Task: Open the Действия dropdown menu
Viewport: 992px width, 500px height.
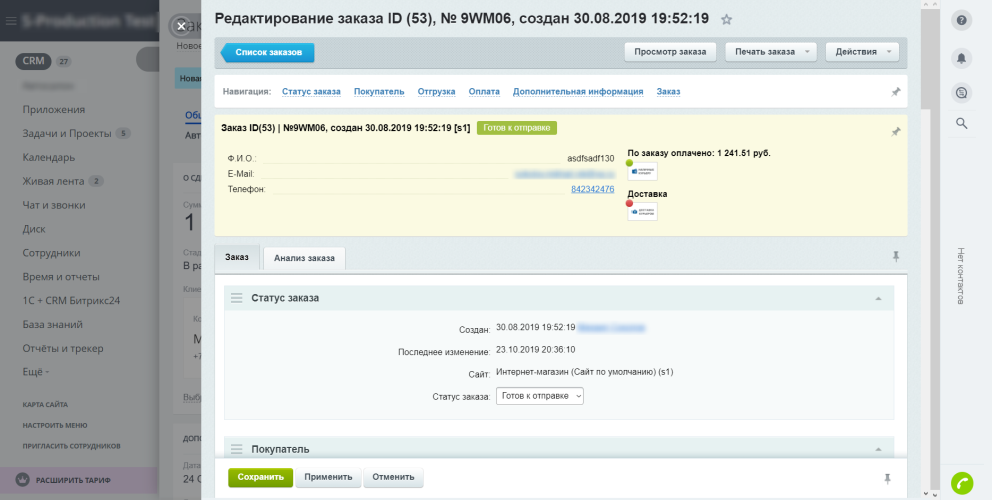Action: tap(862, 52)
